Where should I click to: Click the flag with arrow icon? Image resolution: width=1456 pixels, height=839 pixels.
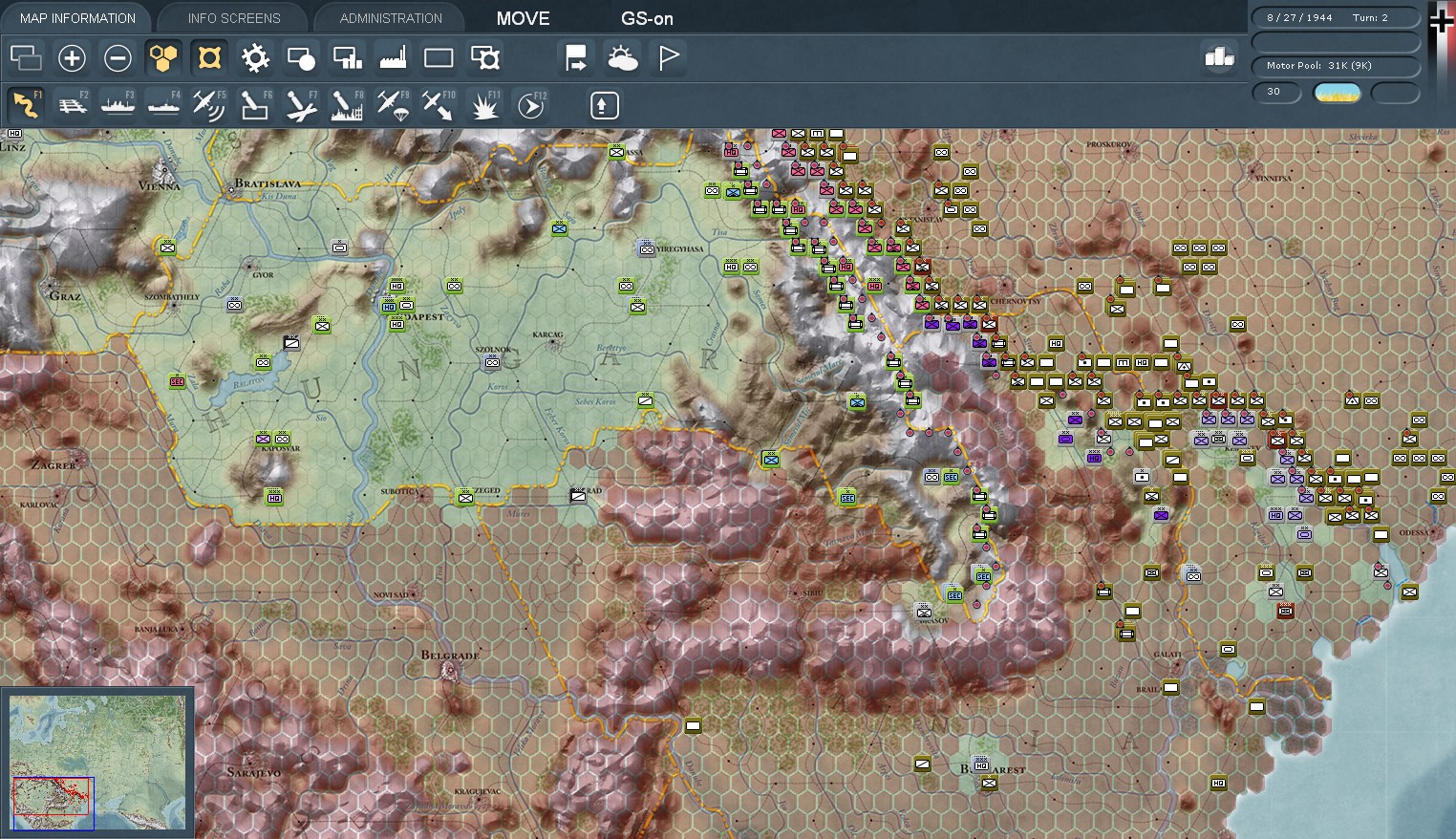point(576,58)
